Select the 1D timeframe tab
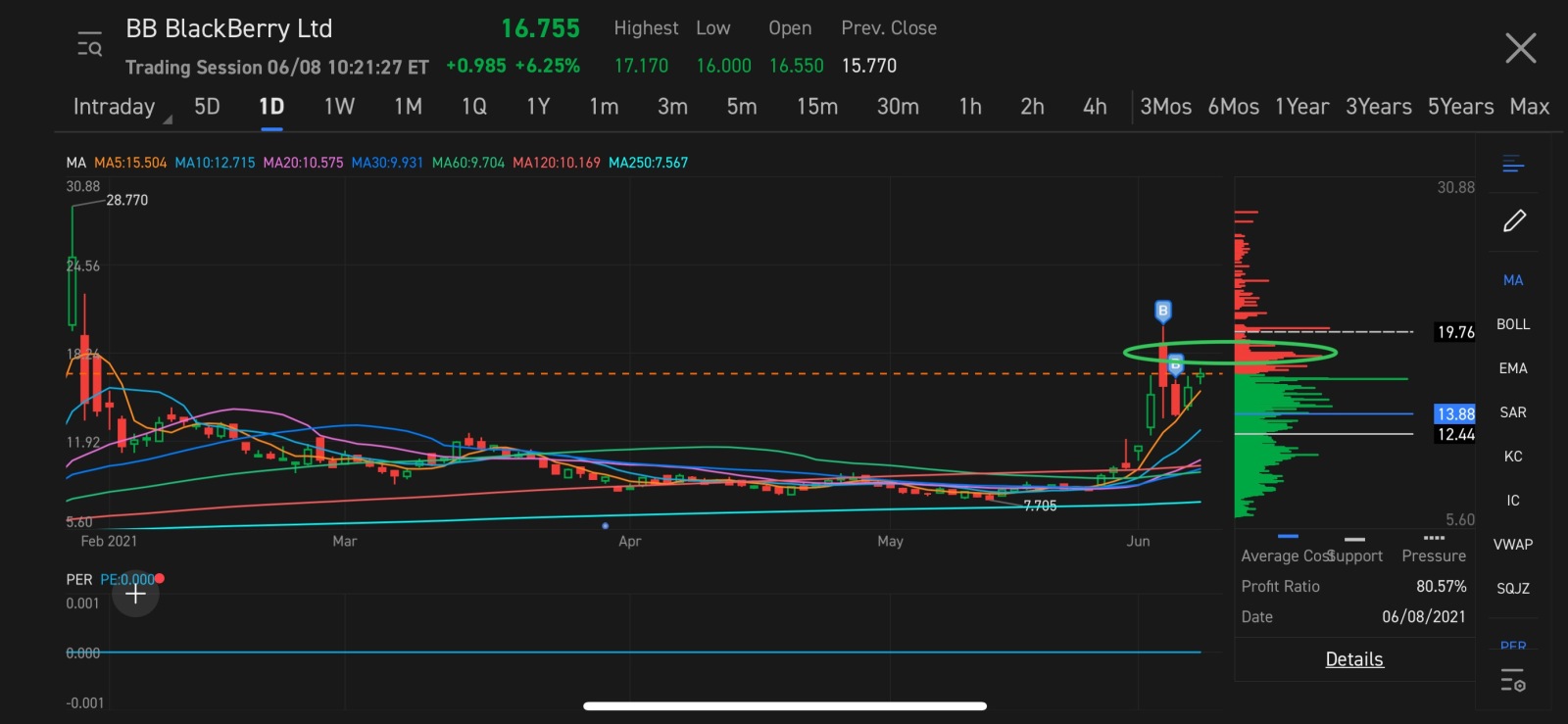This screenshot has height=724, width=1568. (271, 107)
